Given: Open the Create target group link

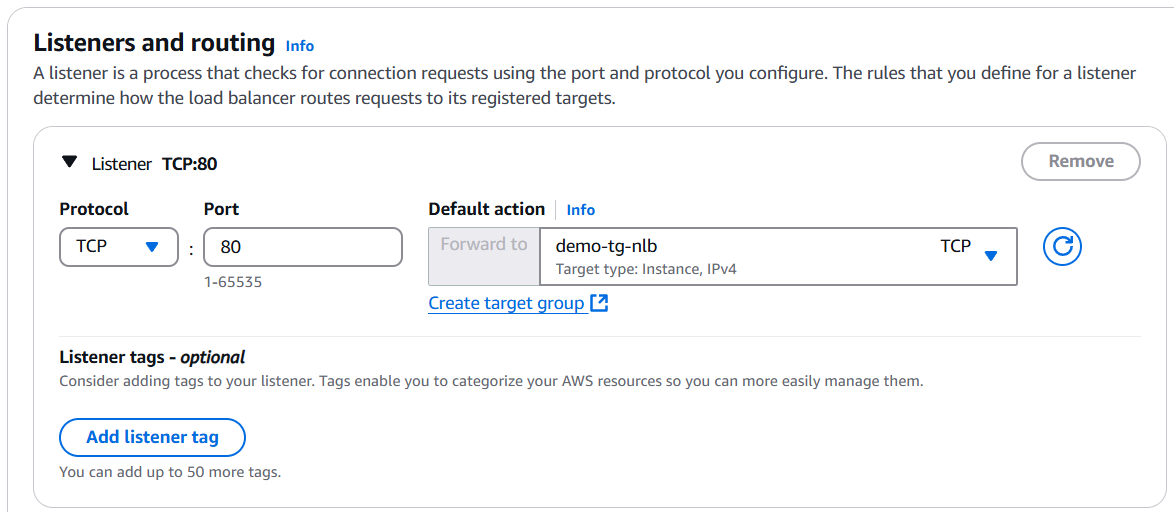Looking at the screenshot, I should (x=506, y=303).
